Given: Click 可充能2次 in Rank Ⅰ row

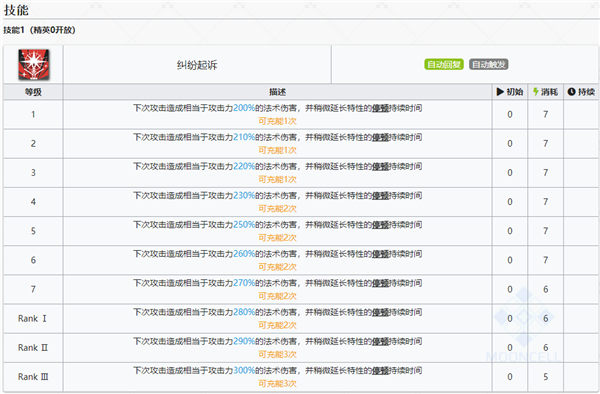Looking at the screenshot, I should click(x=277, y=326).
